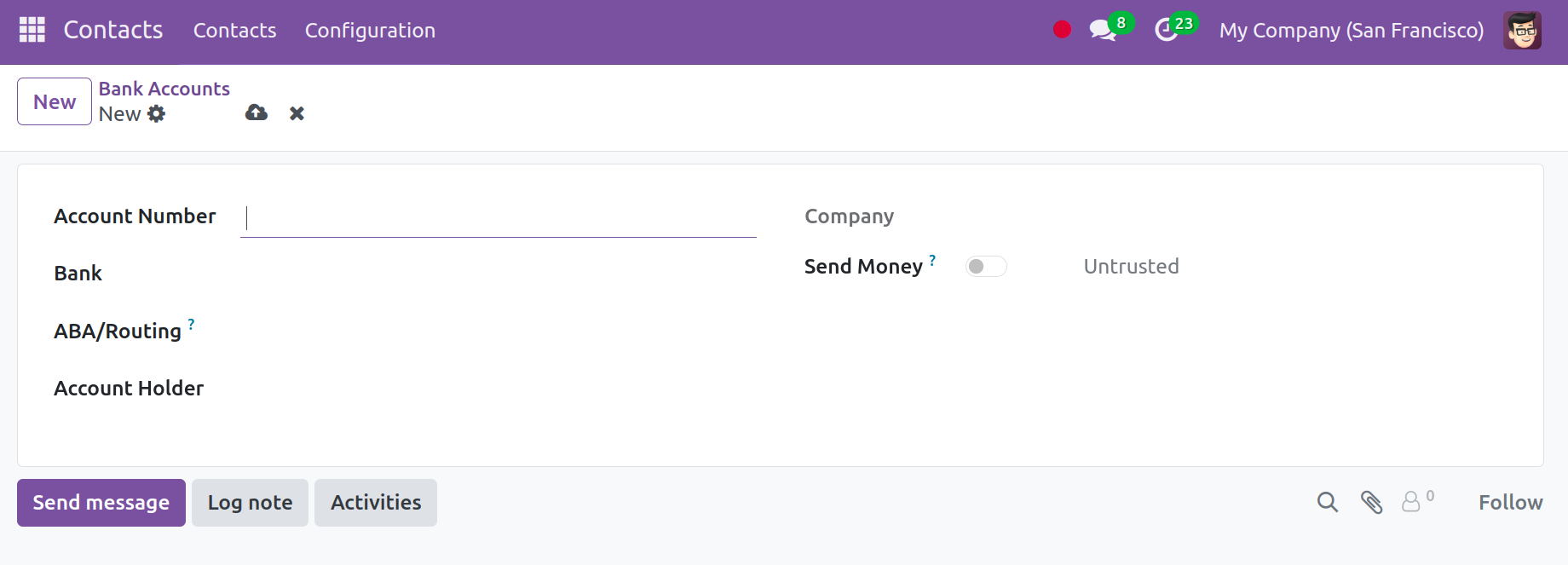The width and height of the screenshot is (1568, 565).
Task: Click the New record button
Action: [55, 101]
